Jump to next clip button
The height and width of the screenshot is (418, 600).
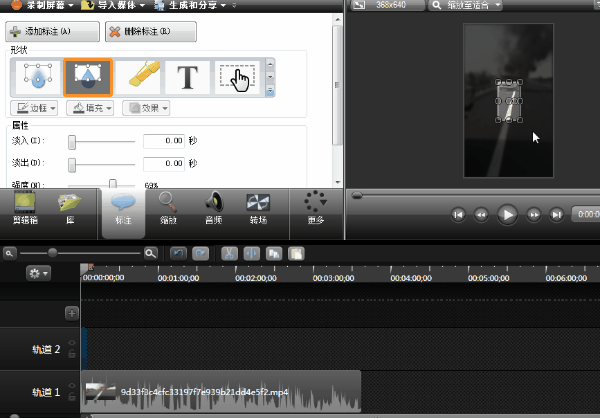[556, 215]
